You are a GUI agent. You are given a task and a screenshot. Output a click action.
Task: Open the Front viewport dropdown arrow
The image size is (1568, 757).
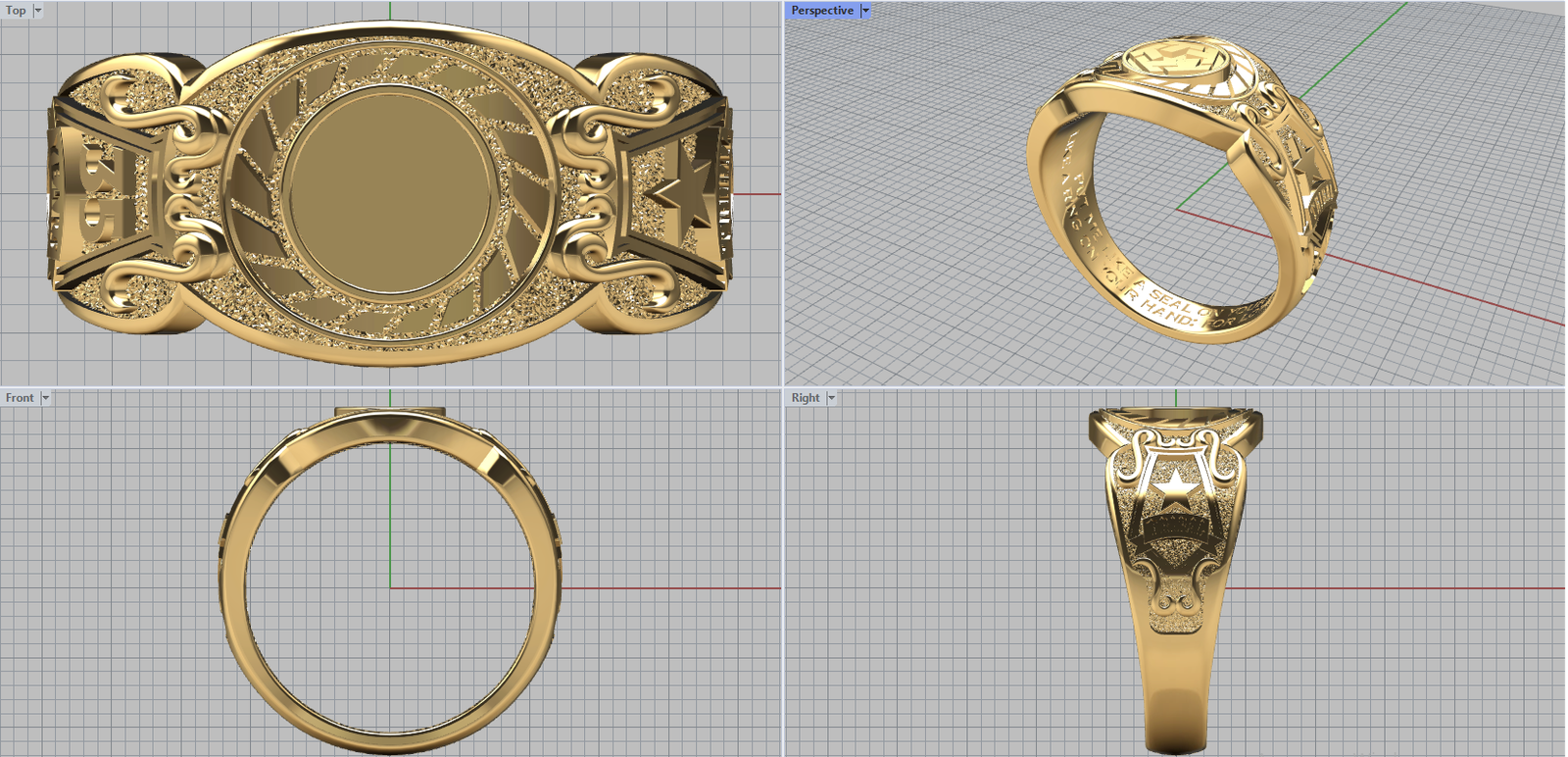45,398
